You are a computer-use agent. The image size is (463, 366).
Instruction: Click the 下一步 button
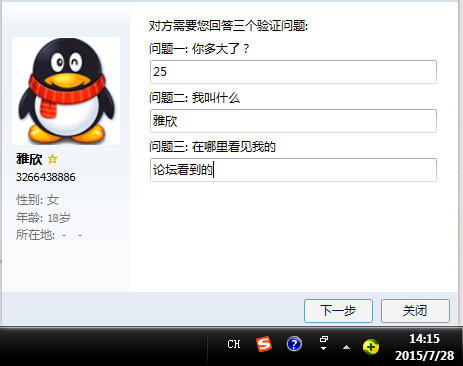tap(338, 311)
